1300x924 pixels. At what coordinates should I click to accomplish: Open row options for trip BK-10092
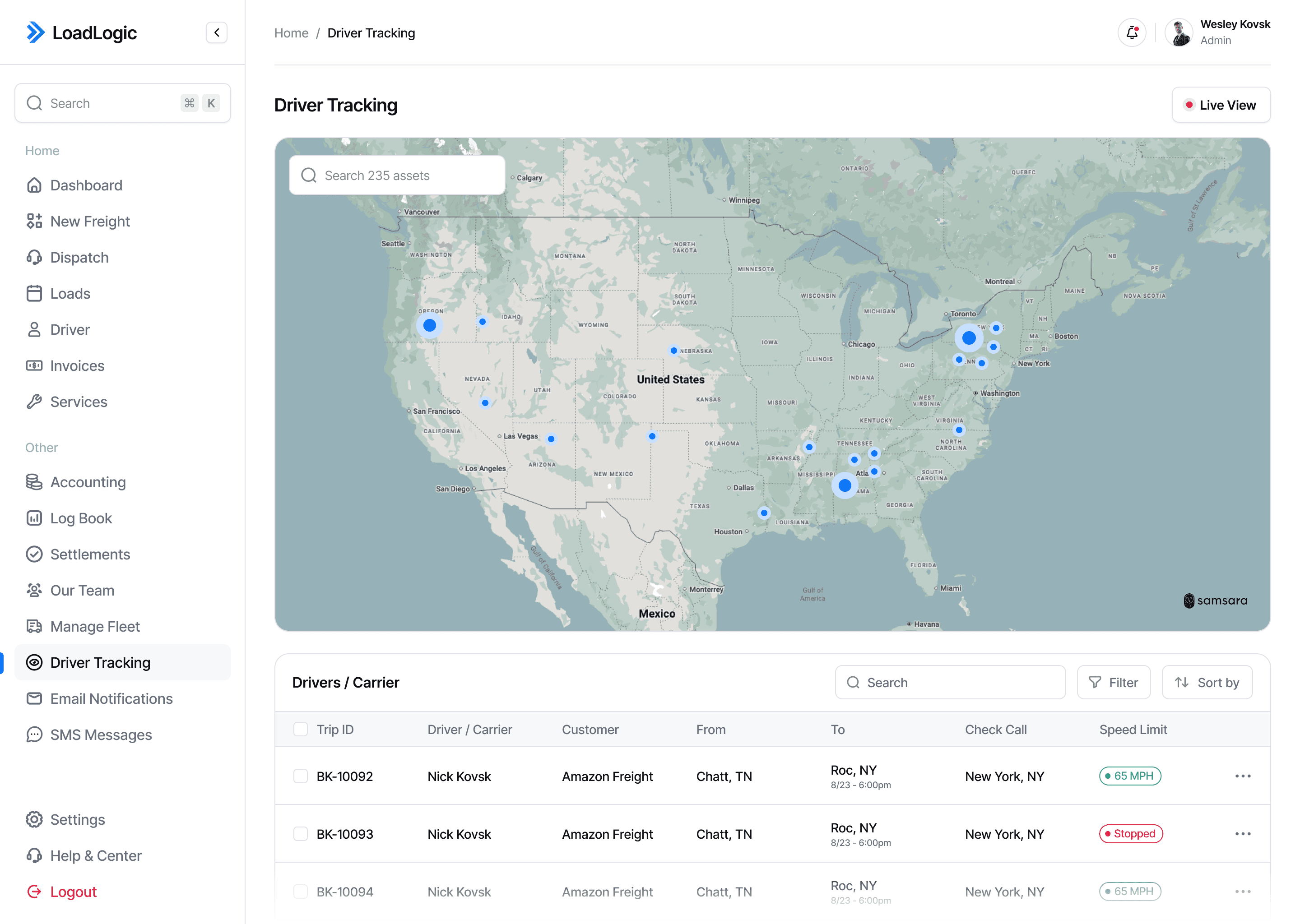point(1243,776)
